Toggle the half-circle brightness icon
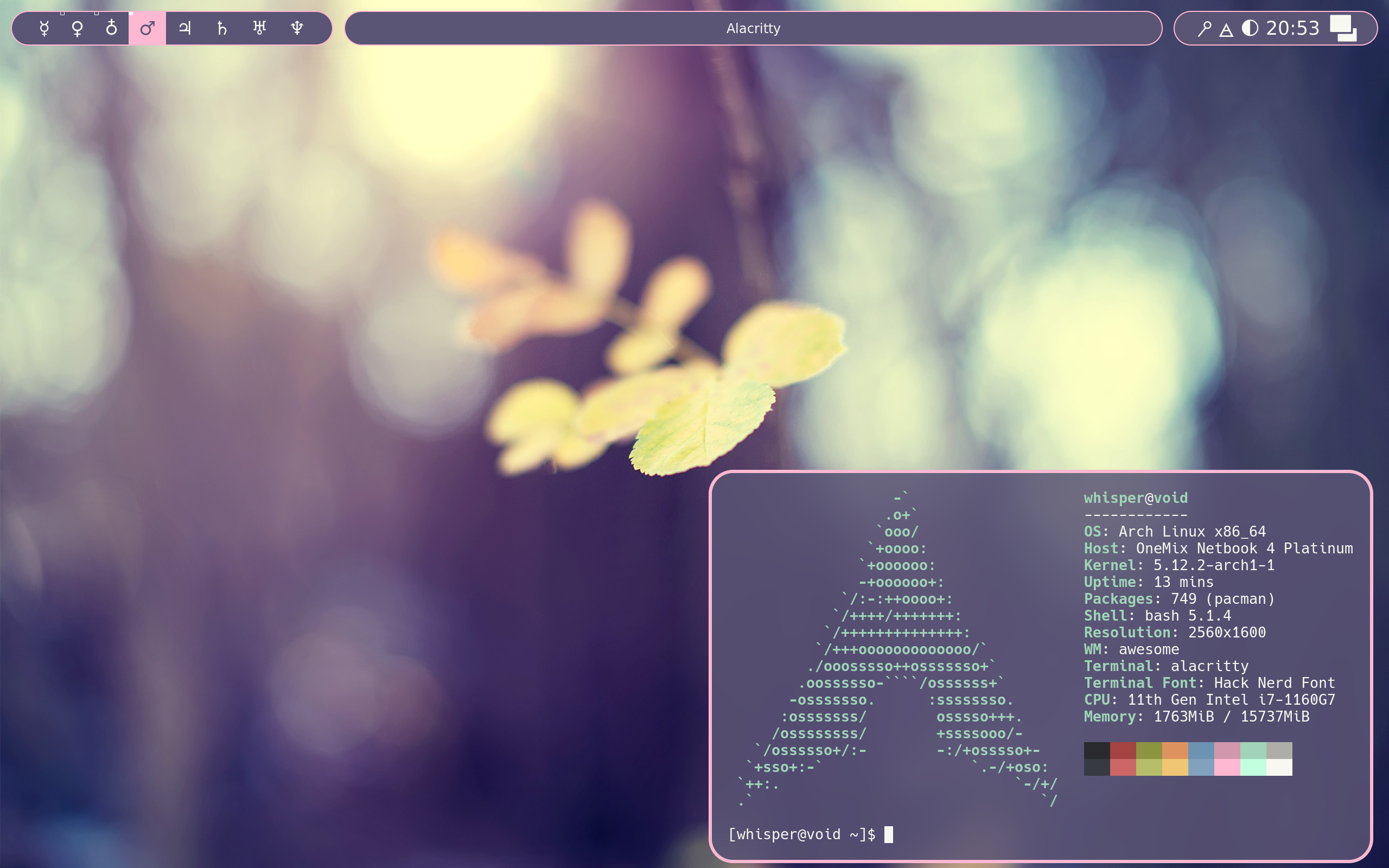This screenshot has width=1389, height=868. click(x=1250, y=28)
